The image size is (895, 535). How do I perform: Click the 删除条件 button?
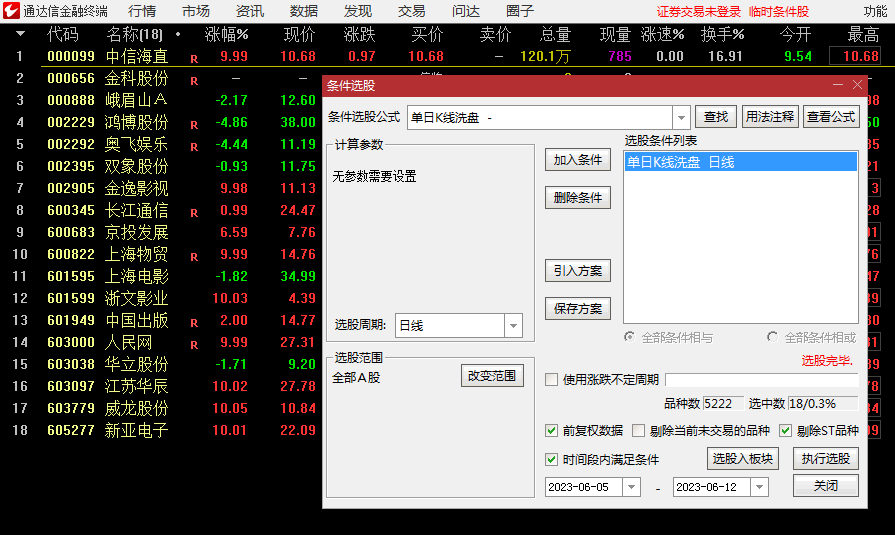(578, 198)
